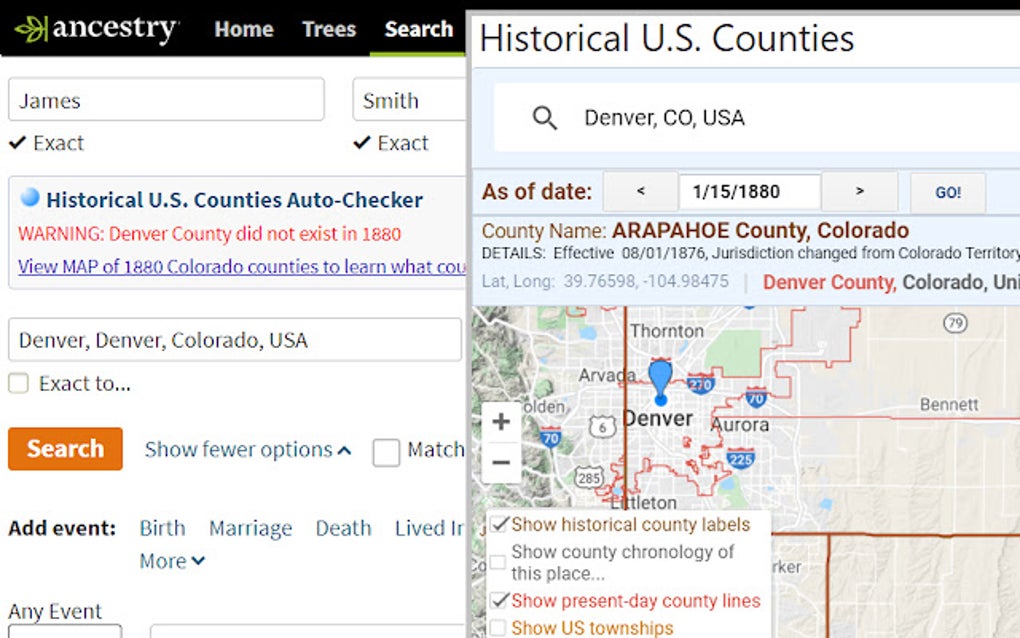Expand the More events dropdown
Image resolution: width=1020 pixels, height=638 pixels.
(172, 561)
